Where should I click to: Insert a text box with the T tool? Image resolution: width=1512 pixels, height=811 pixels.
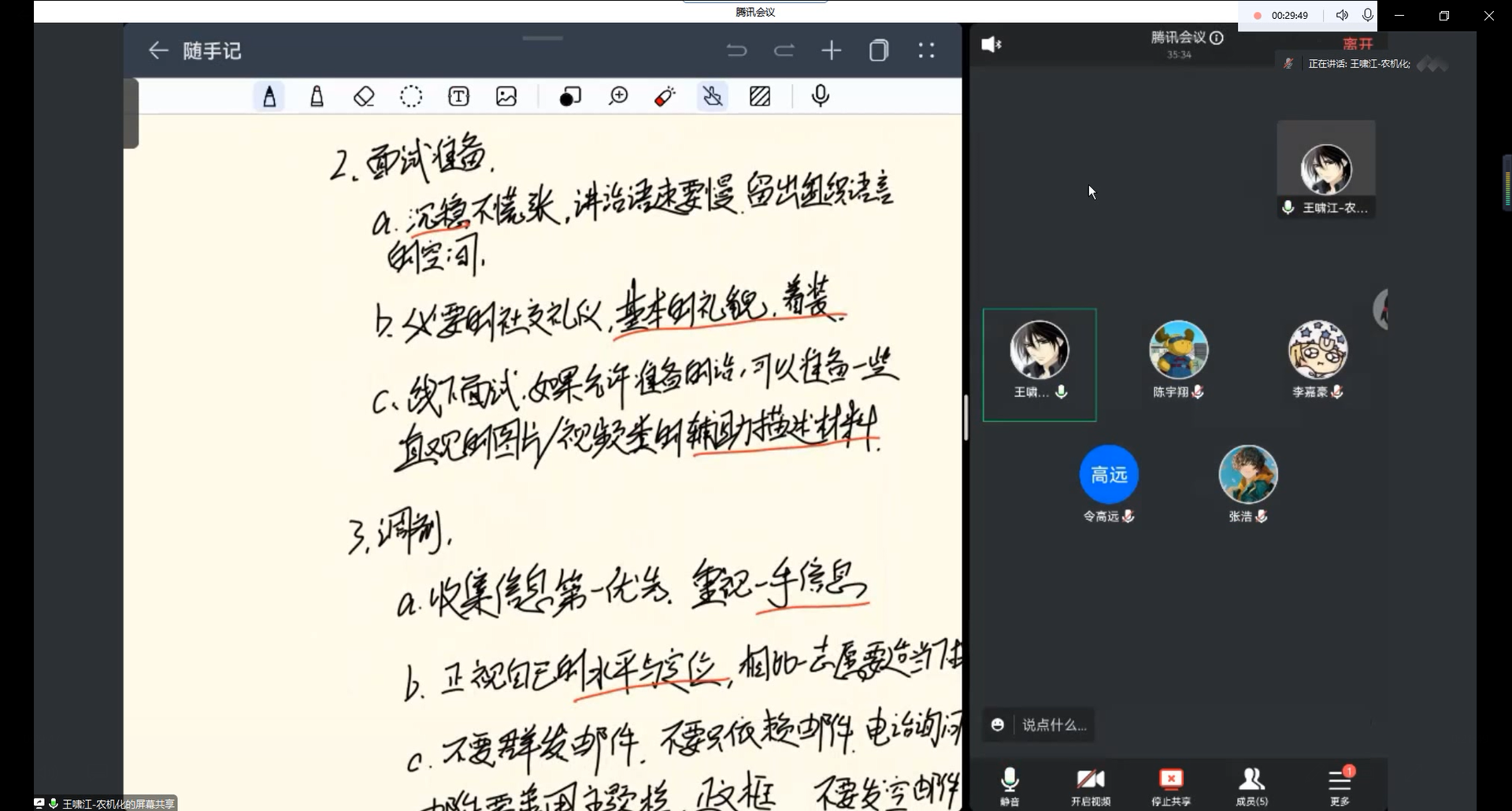tap(458, 96)
